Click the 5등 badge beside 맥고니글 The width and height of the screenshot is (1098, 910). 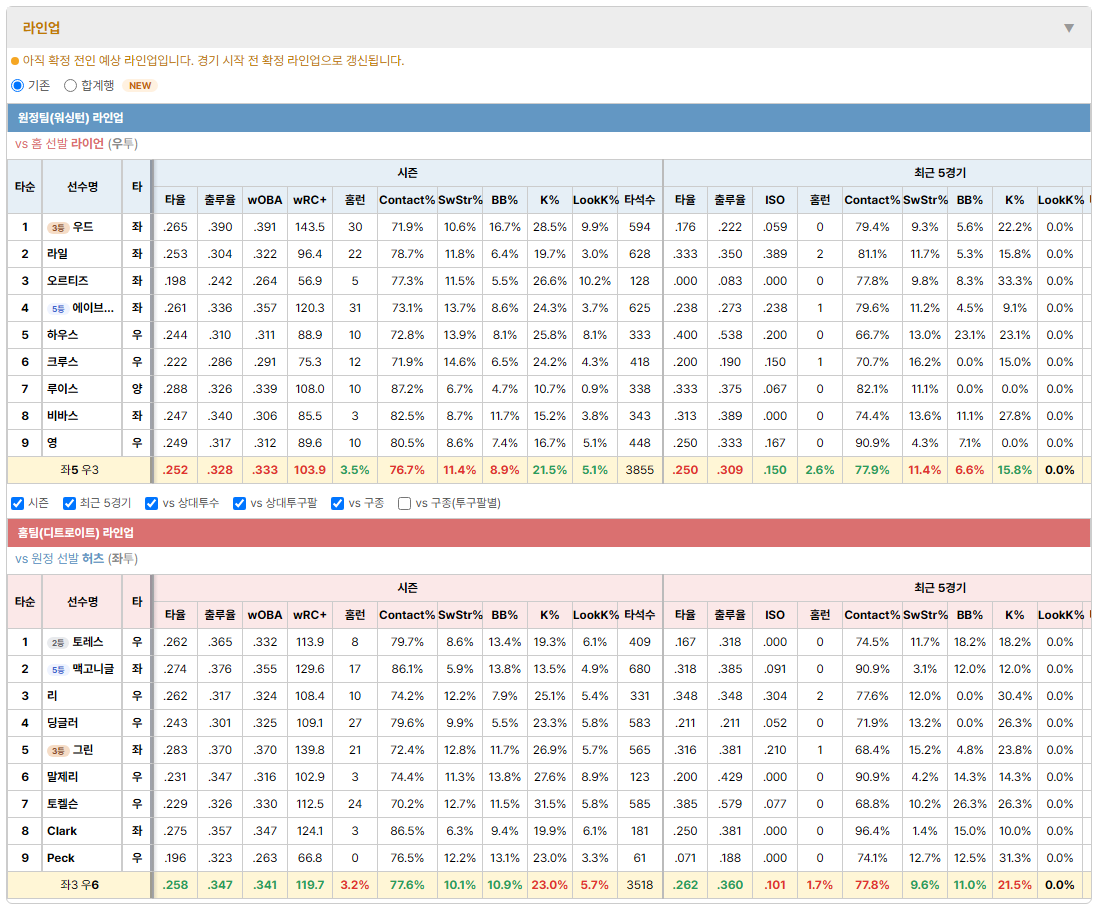(57, 670)
